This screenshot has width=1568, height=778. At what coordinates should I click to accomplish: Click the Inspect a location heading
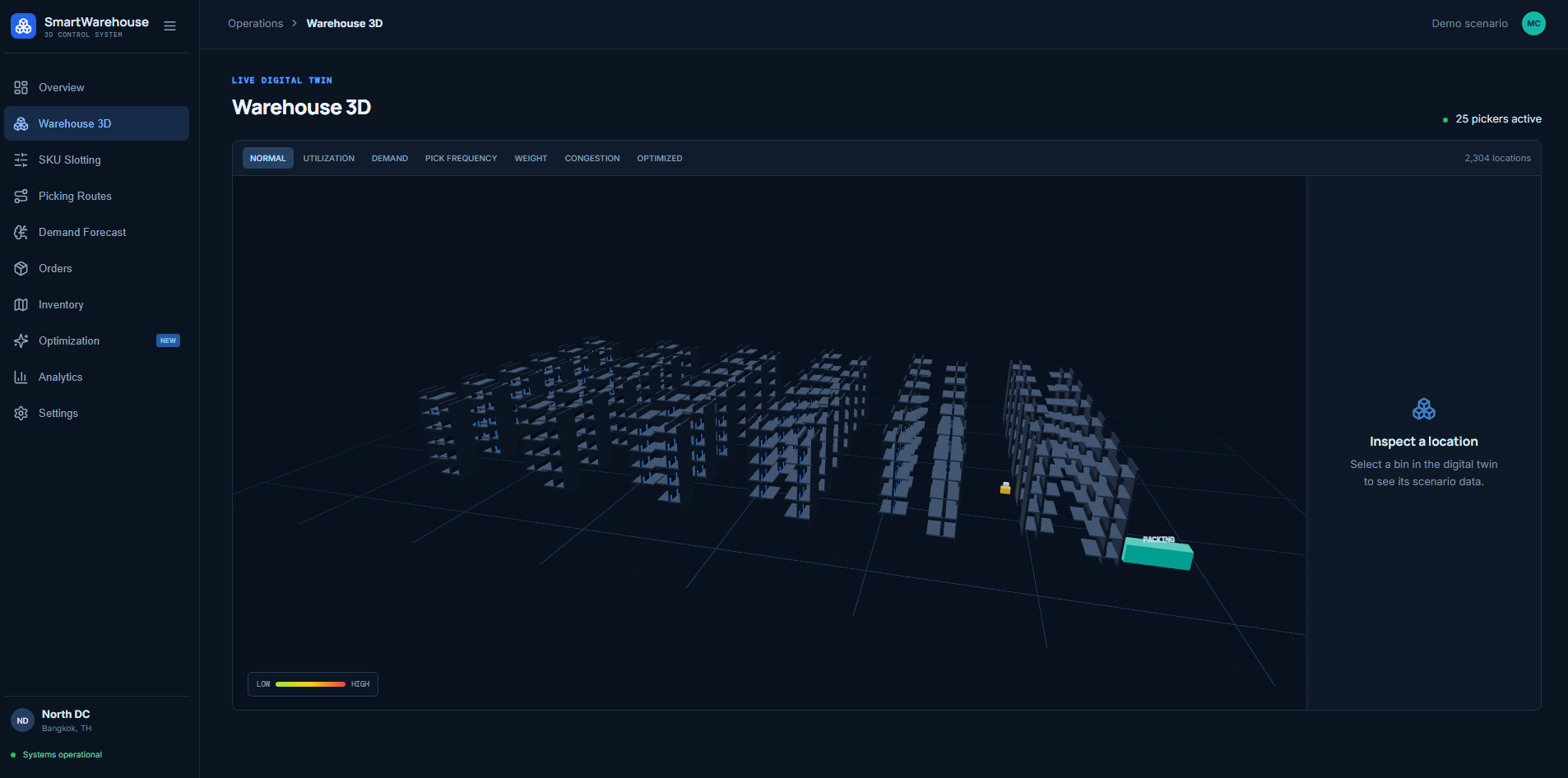pos(1424,442)
